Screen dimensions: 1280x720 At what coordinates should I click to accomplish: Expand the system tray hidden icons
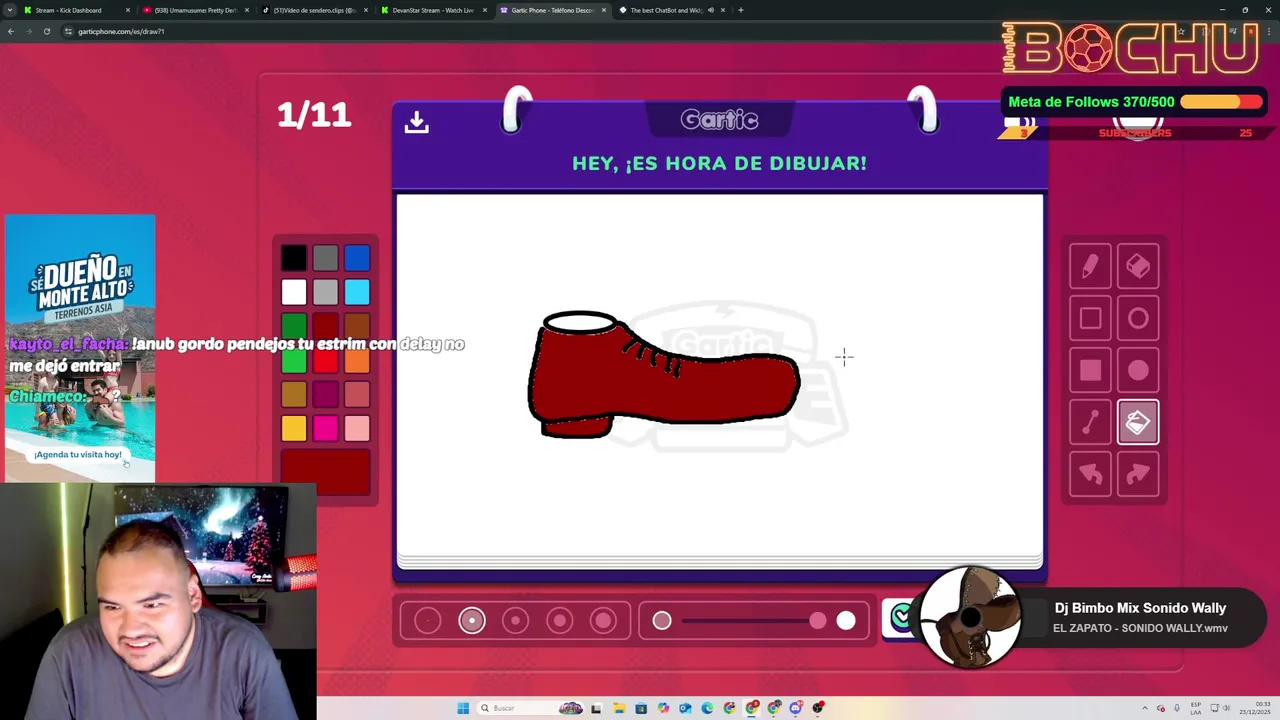tap(1146, 708)
